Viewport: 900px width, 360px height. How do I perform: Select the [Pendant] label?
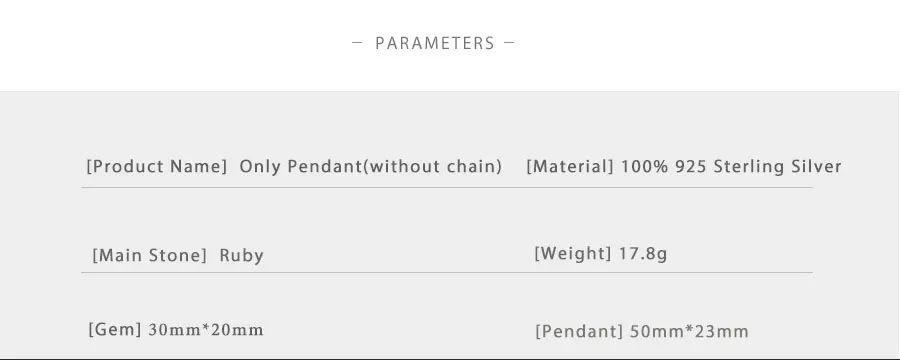pos(579,331)
